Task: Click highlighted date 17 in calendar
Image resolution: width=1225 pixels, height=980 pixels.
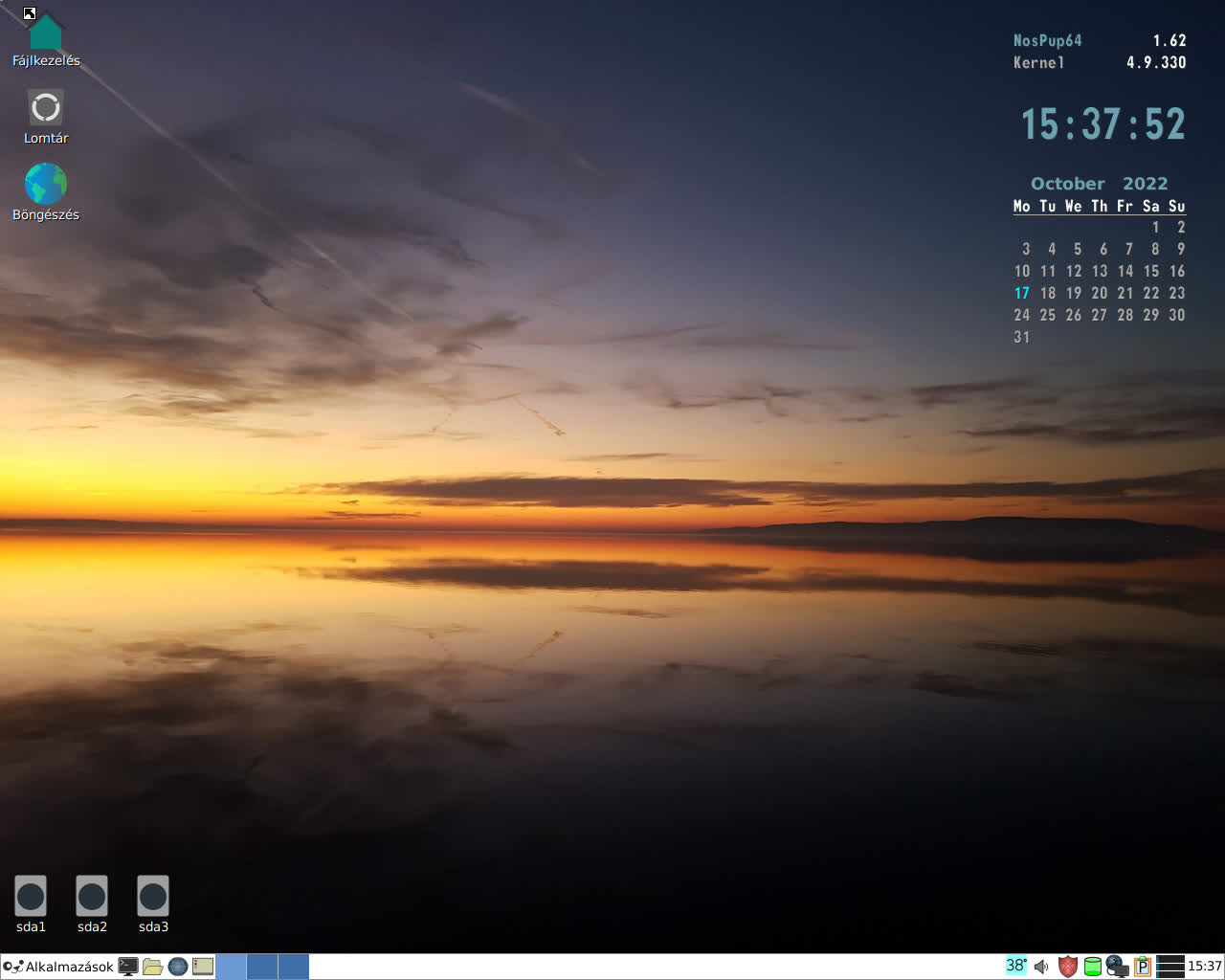Action: [x=1022, y=293]
